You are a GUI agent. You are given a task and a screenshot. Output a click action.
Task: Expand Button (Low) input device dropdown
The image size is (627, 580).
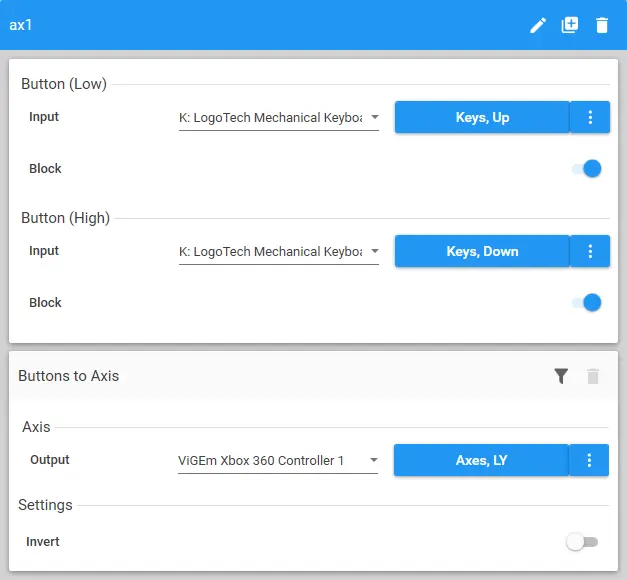coord(278,118)
